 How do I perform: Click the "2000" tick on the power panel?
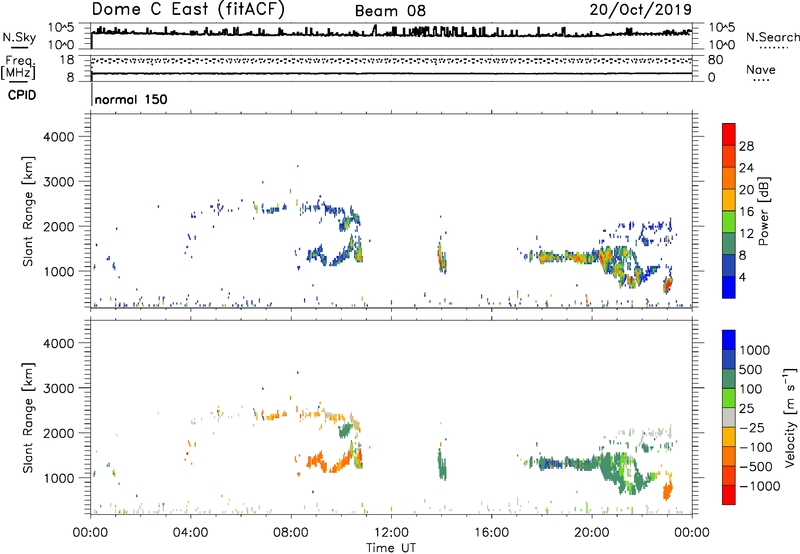(59, 226)
